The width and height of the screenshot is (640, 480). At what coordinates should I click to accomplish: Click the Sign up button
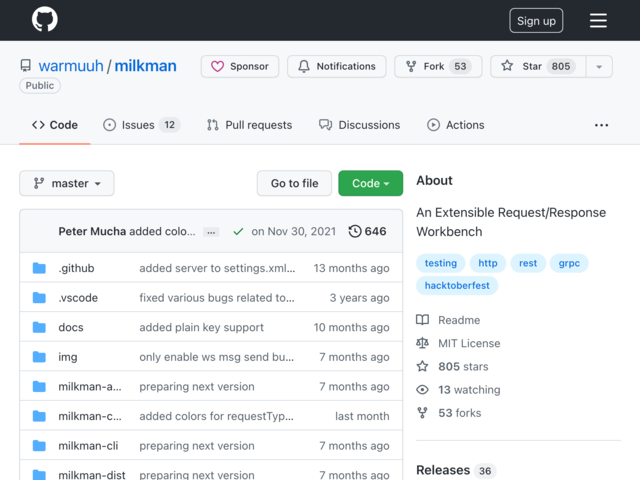coord(536,20)
